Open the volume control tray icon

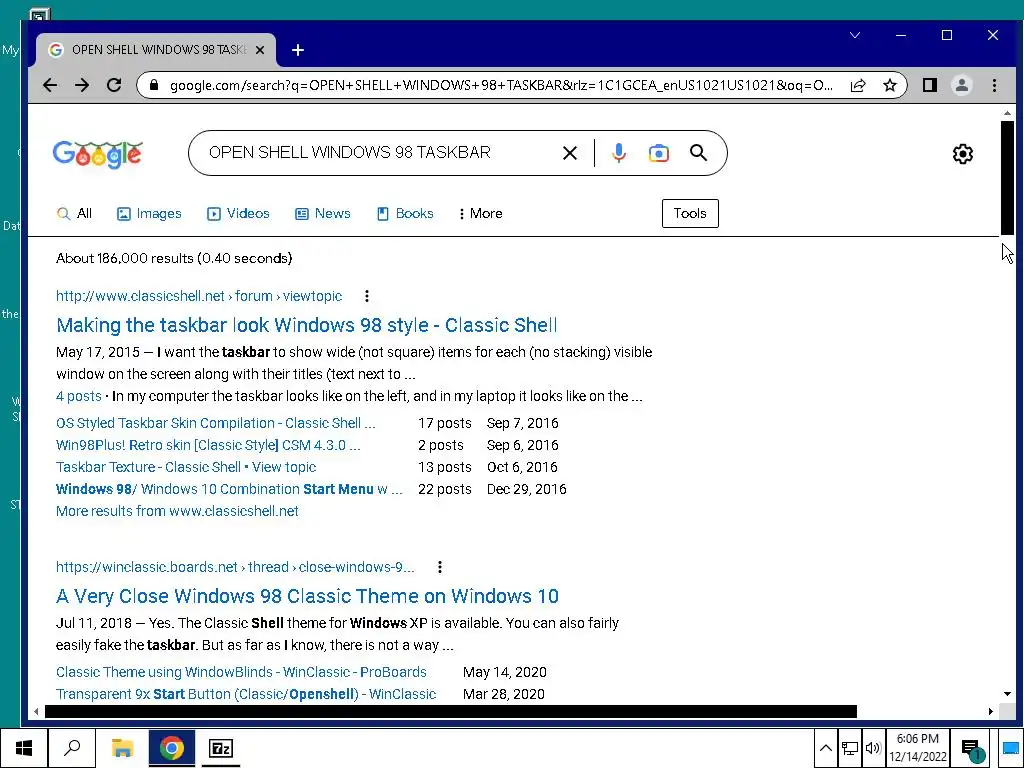coord(872,748)
